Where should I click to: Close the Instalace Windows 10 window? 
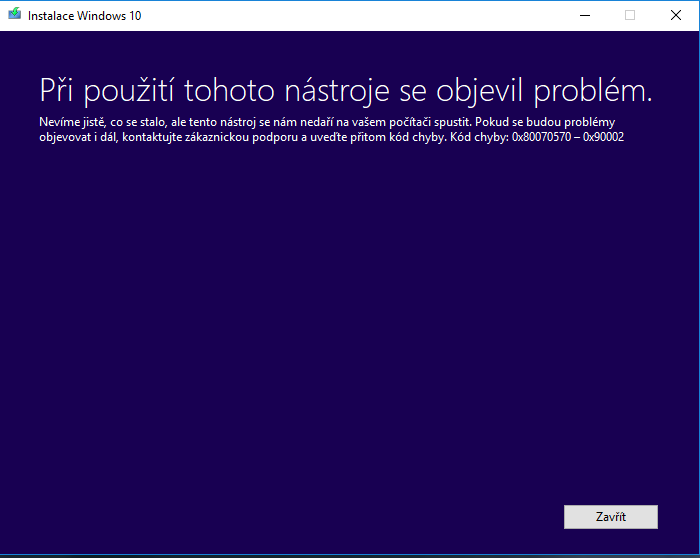click(x=676, y=16)
